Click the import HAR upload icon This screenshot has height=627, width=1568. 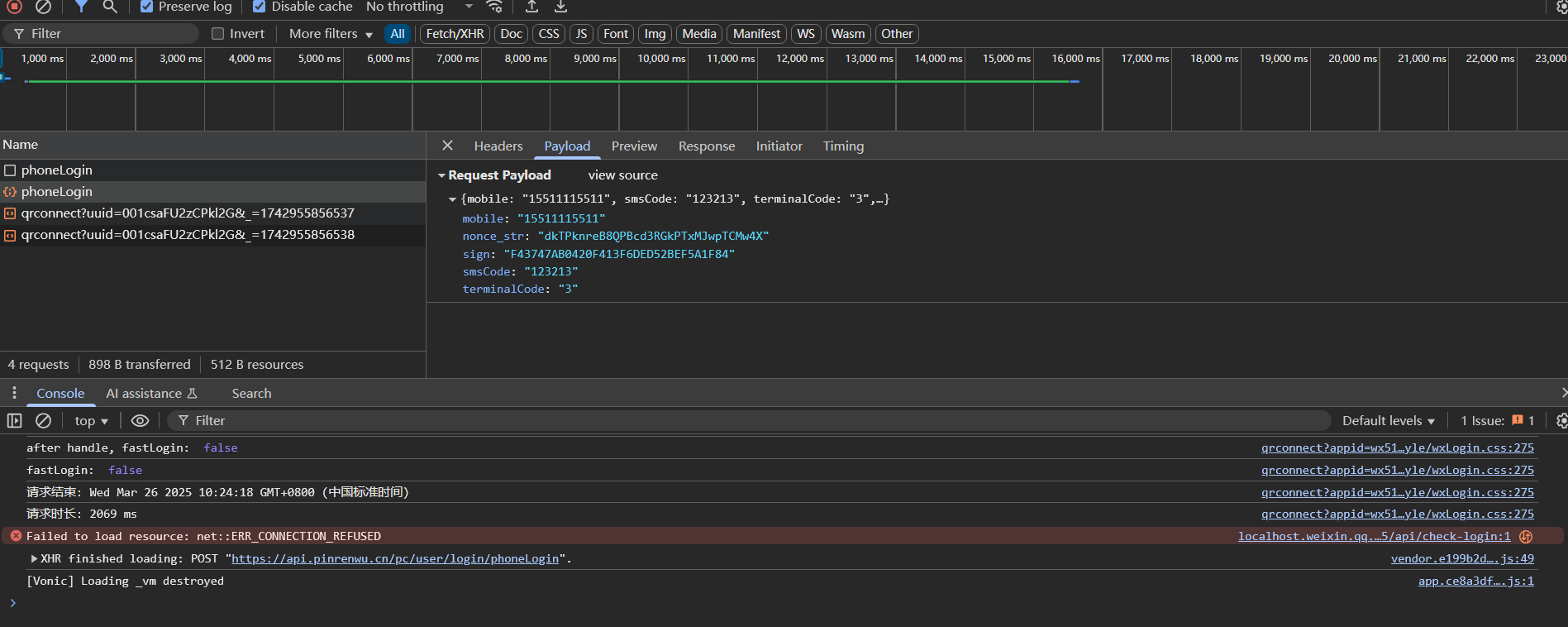[x=531, y=7]
